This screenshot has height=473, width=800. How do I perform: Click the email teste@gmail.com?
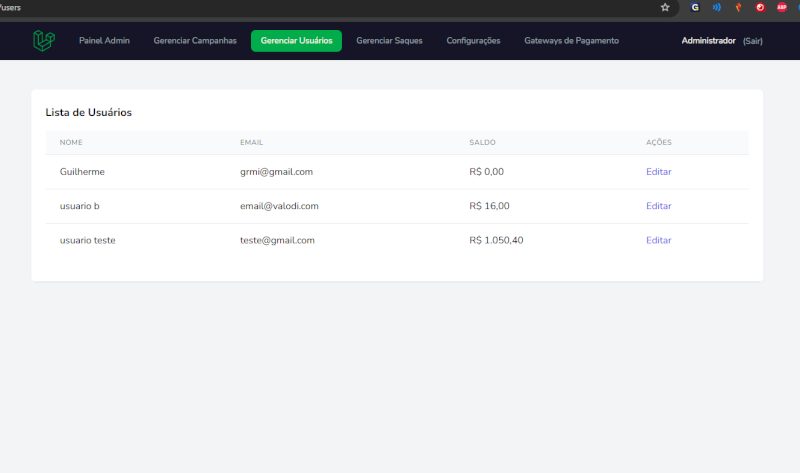pyautogui.click(x=277, y=240)
